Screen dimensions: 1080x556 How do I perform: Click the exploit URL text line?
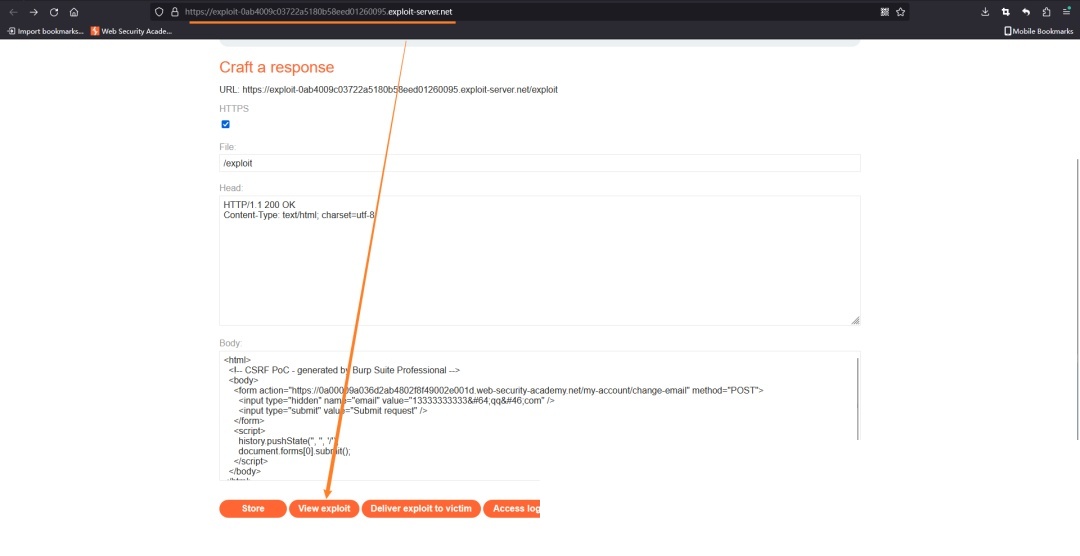388,90
